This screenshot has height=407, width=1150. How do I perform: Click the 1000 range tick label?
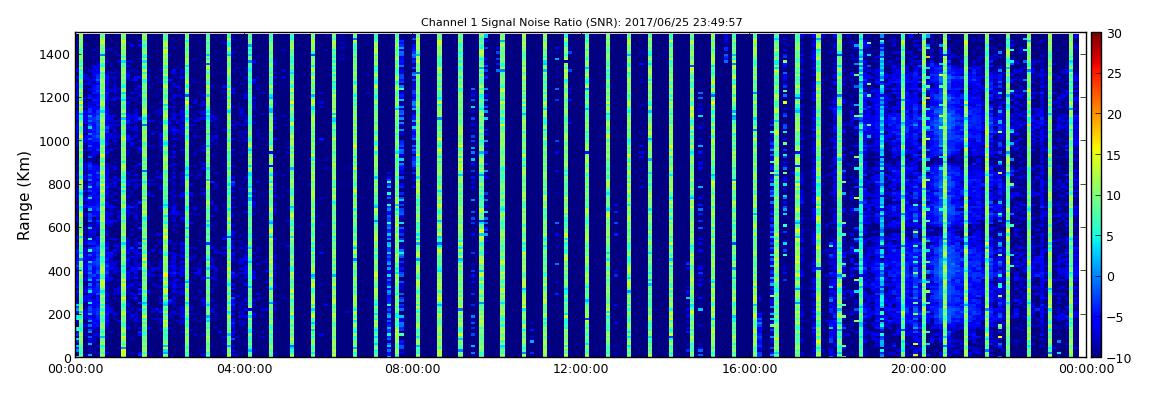pyautogui.click(x=56, y=141)
